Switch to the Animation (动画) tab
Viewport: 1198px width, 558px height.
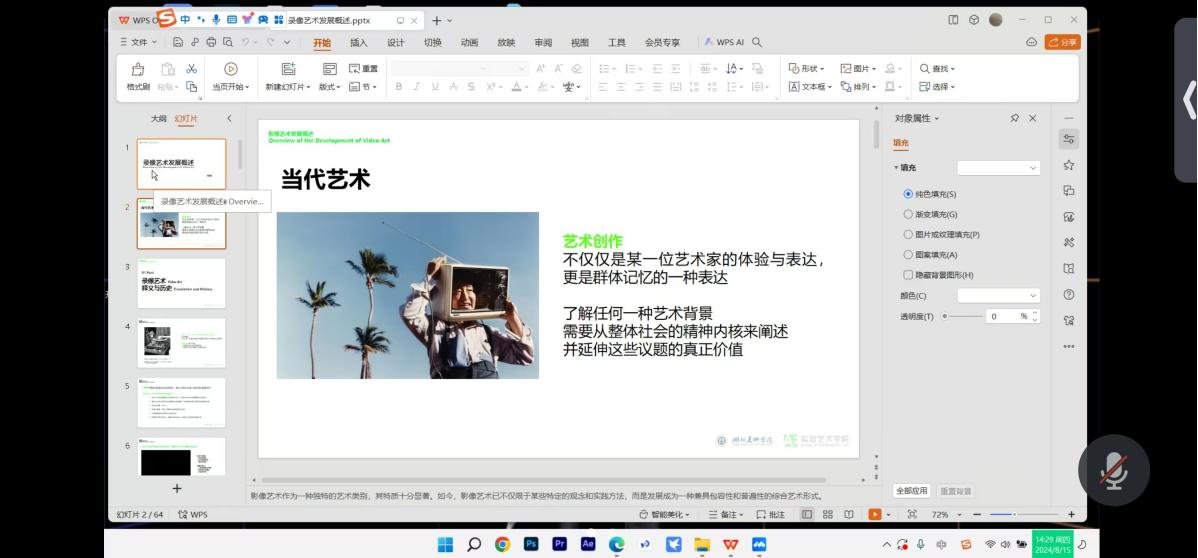(469, 43)
